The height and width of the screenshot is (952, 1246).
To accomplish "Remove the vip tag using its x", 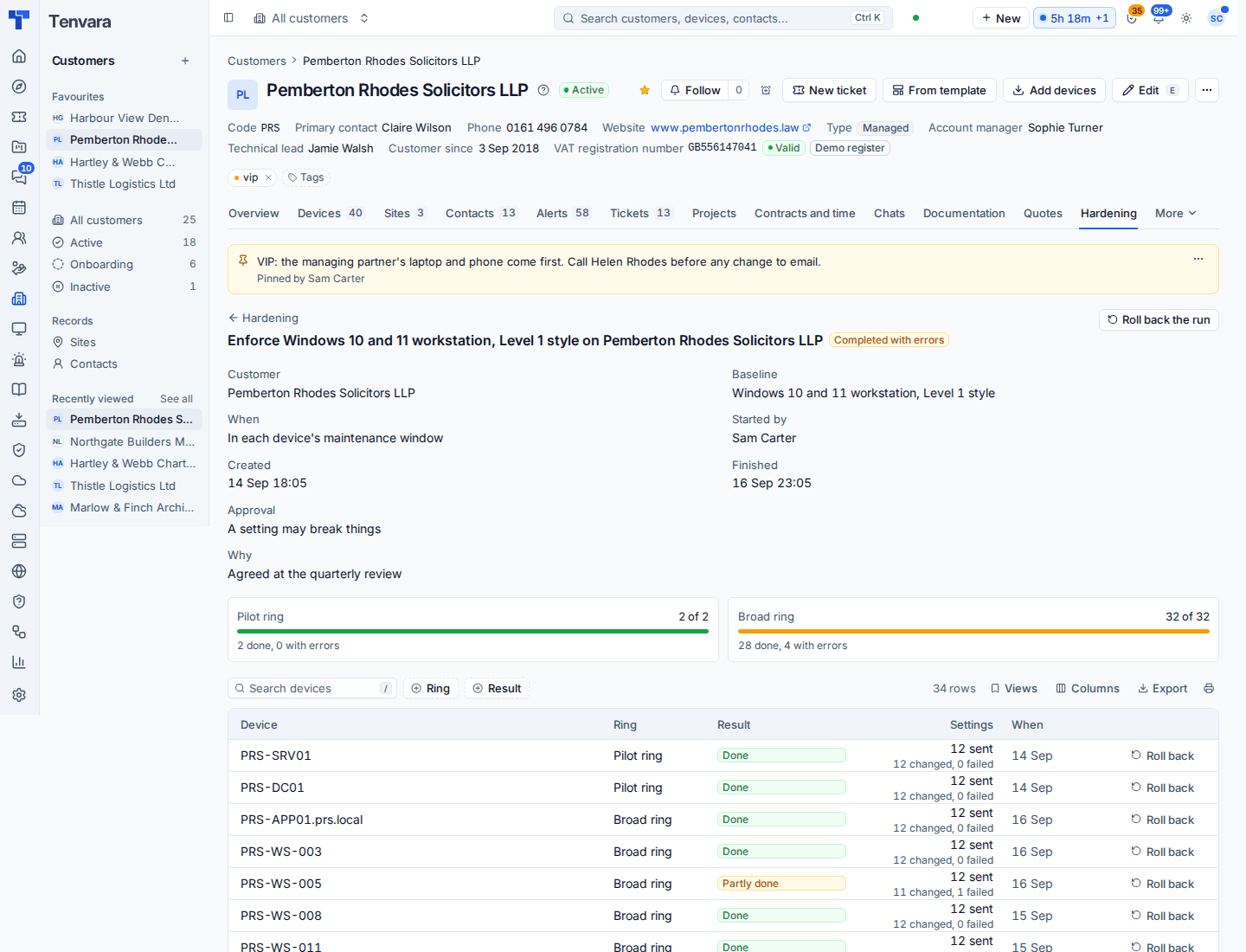I will coord(268,177).
